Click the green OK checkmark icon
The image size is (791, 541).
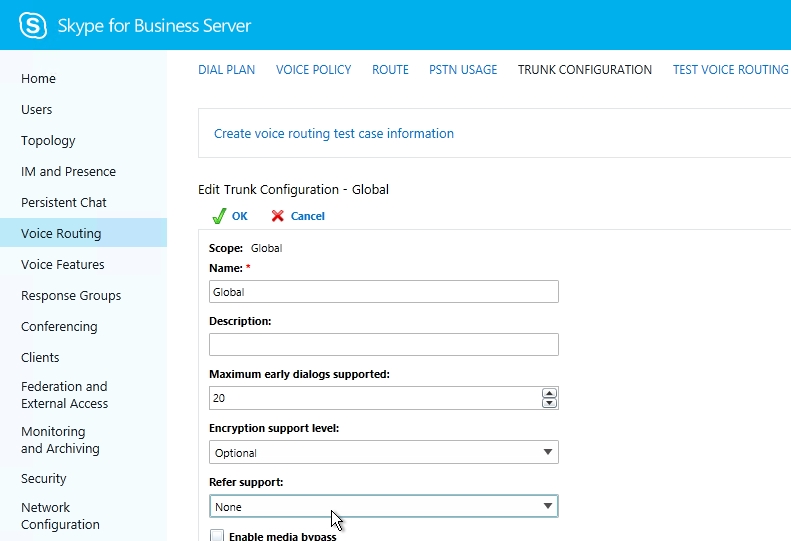(x=219, y=216)
